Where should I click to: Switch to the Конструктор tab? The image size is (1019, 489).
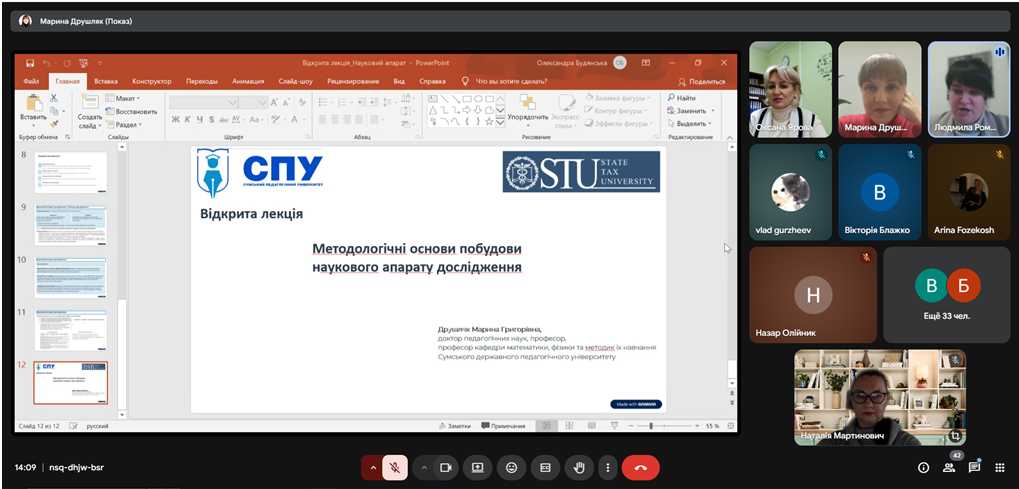151,81
